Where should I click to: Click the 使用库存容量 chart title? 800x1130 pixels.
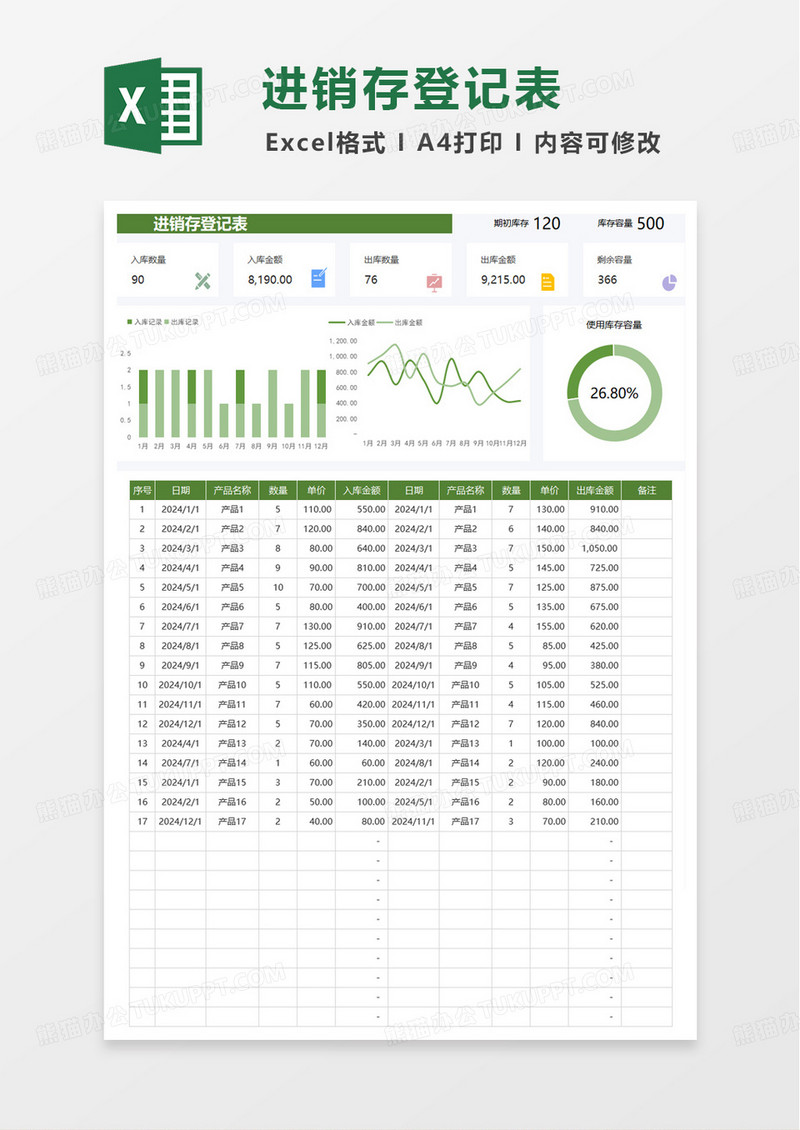tap(614, 325)
